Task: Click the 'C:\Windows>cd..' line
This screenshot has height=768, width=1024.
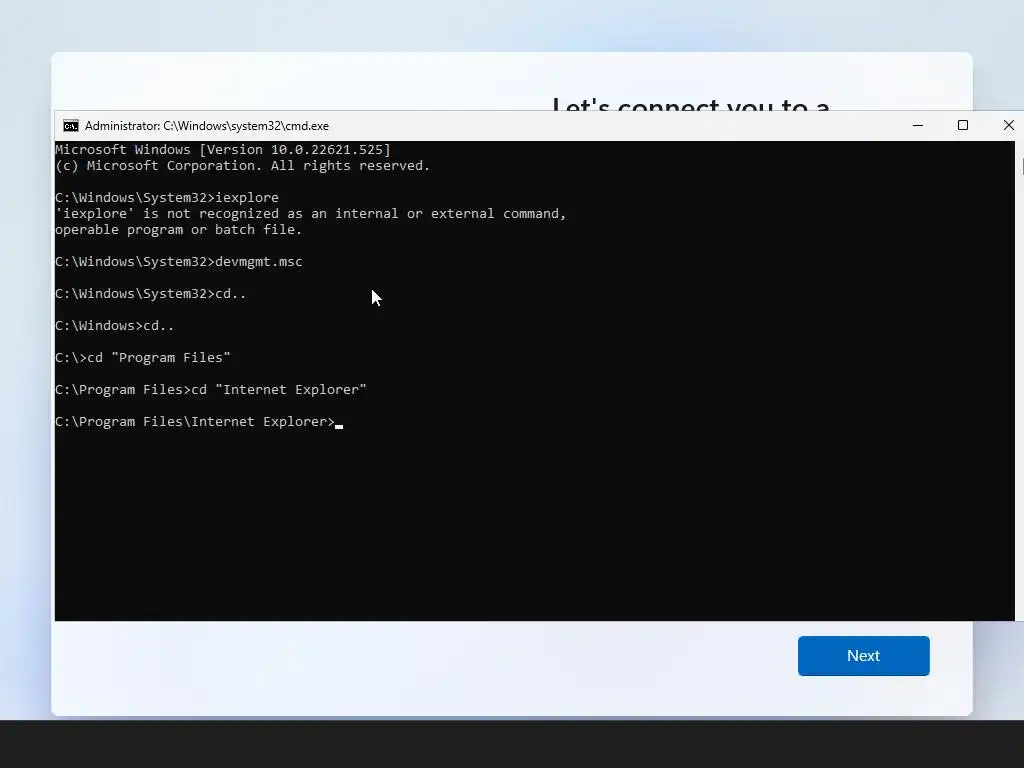Action: tap(114, 326)
